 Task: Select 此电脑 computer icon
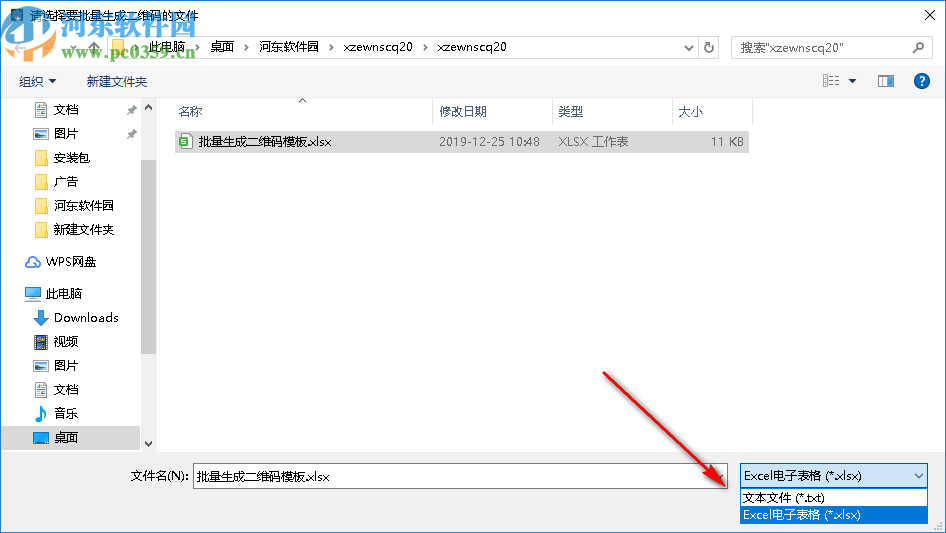point(33,294)
